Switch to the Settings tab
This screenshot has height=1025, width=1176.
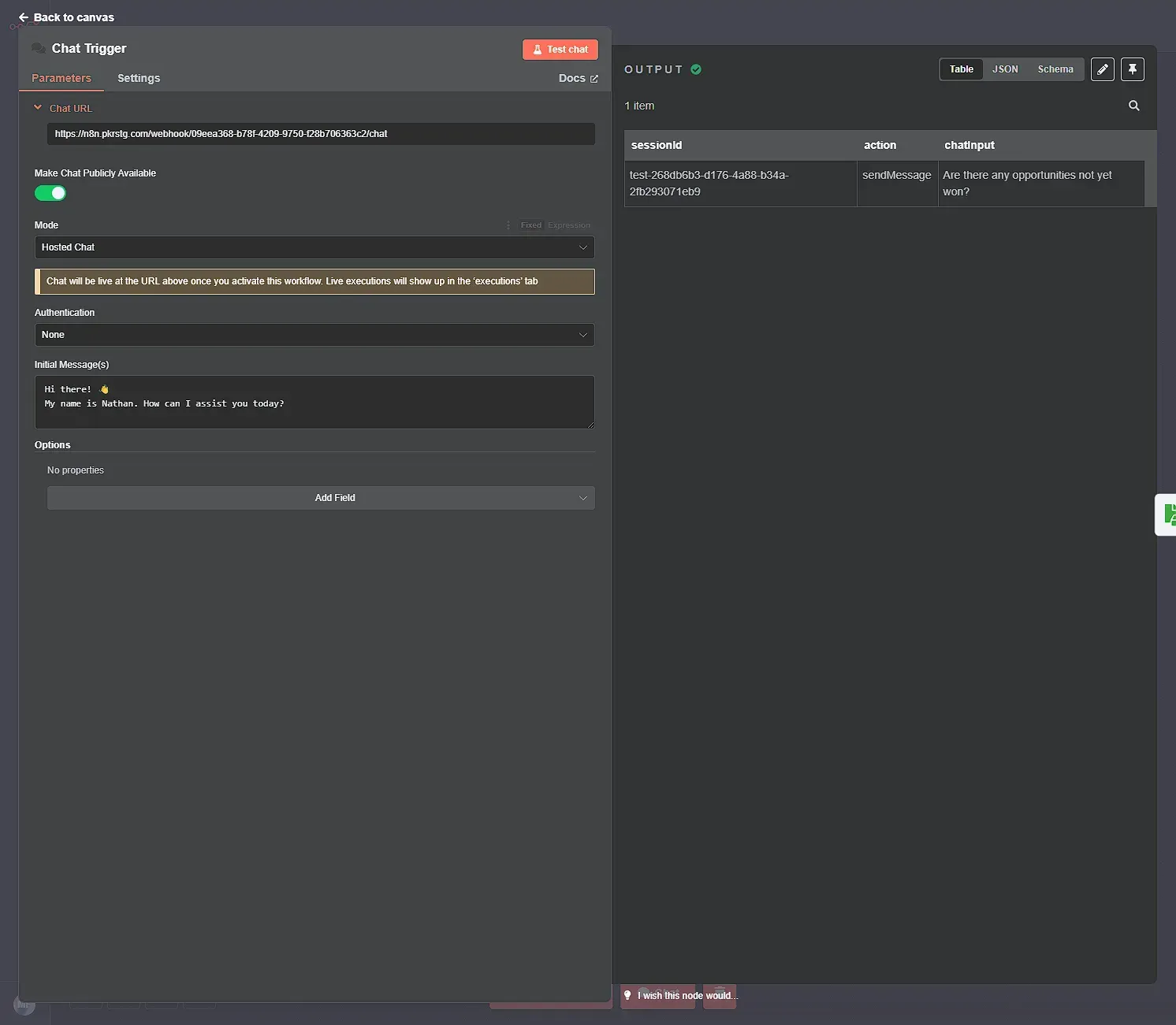pyautogui.click(x=139, y=78)
